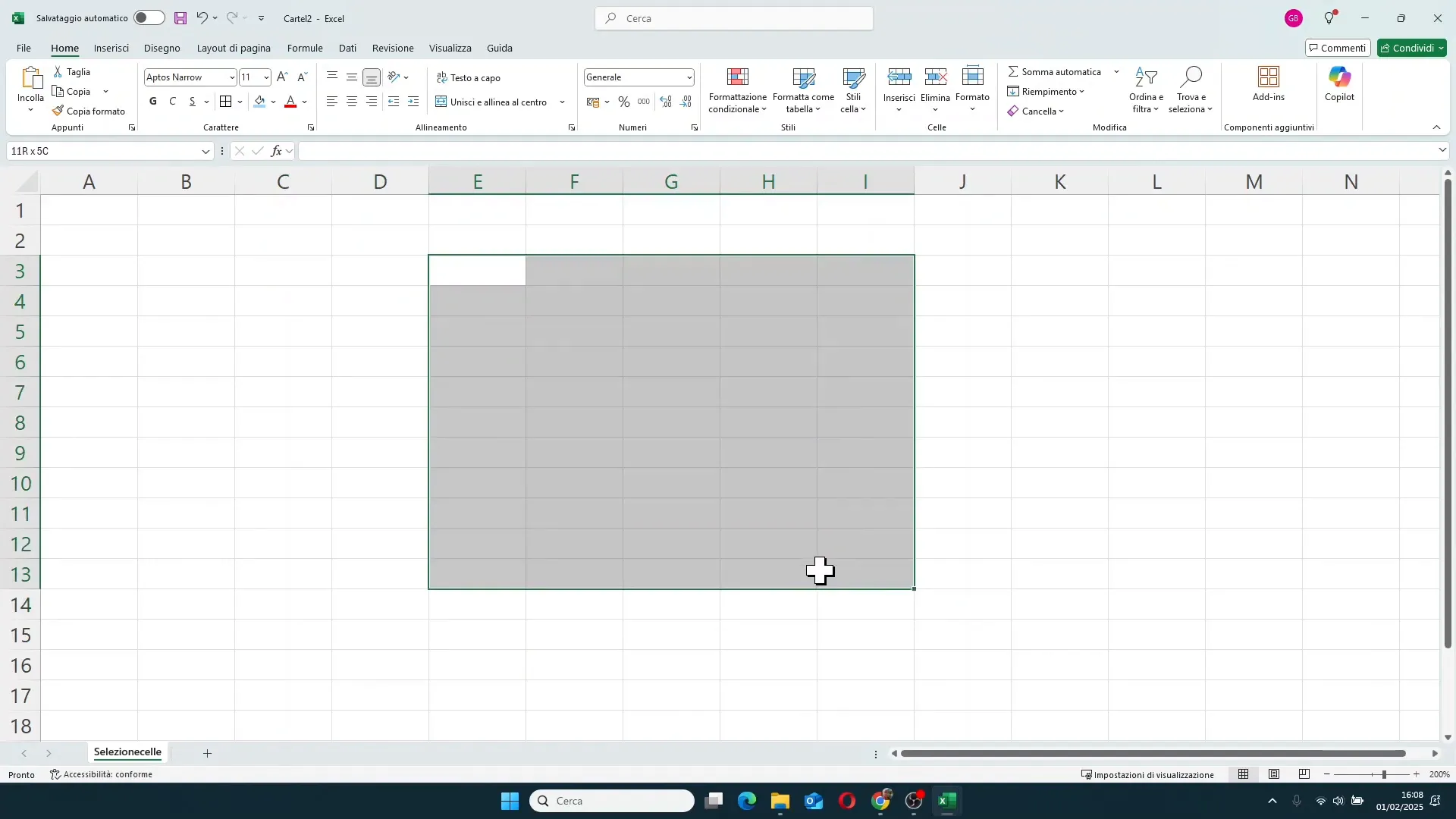Image resolution: width=1456 pixels, height=819 pixels.
Task: Launch Excel from the taskbar
Action: pyautogui.click(x=947, y=801)
